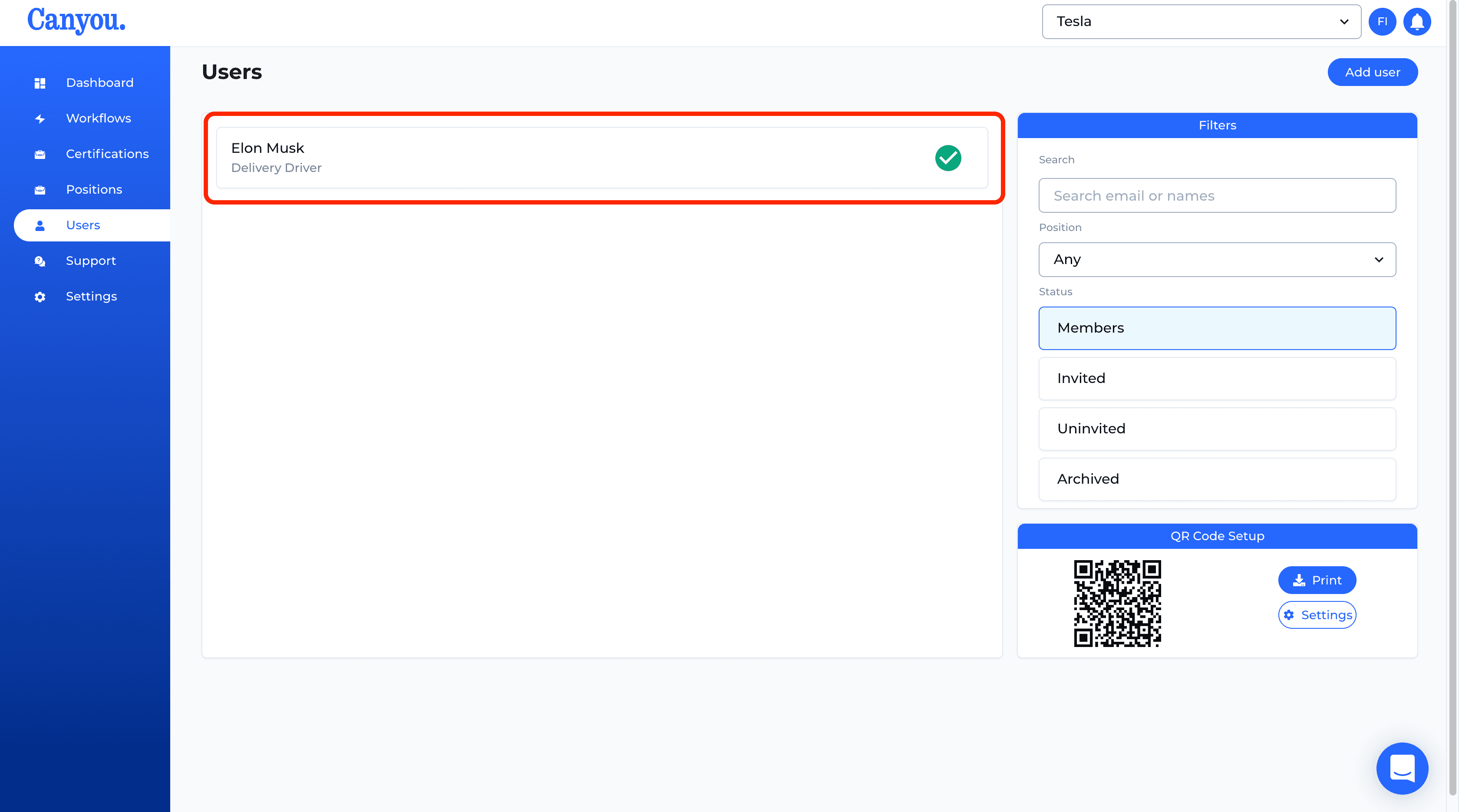Open notifications bell icon

click(x=1417, y=22)
